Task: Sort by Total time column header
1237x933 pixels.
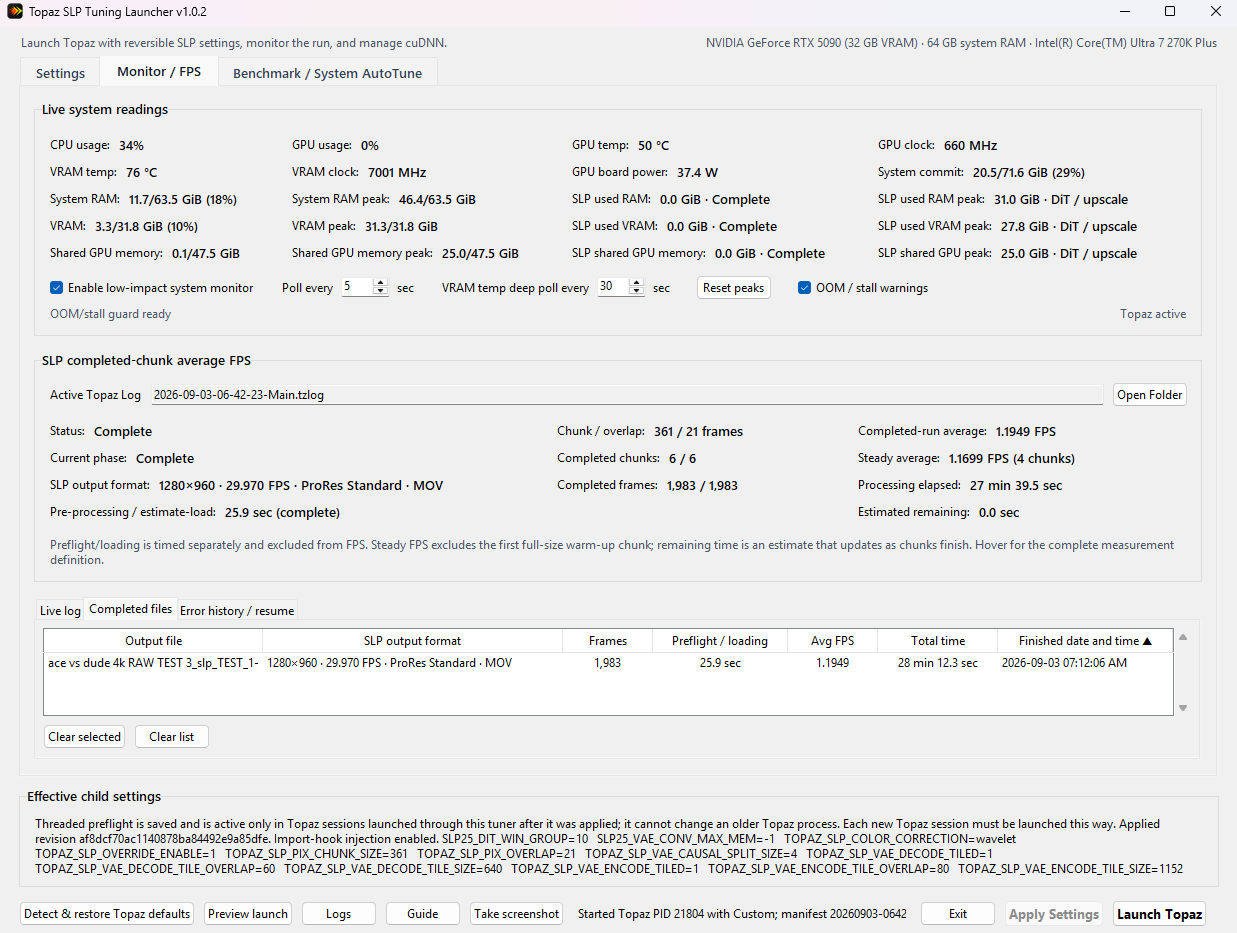Action: click(938, 641)
